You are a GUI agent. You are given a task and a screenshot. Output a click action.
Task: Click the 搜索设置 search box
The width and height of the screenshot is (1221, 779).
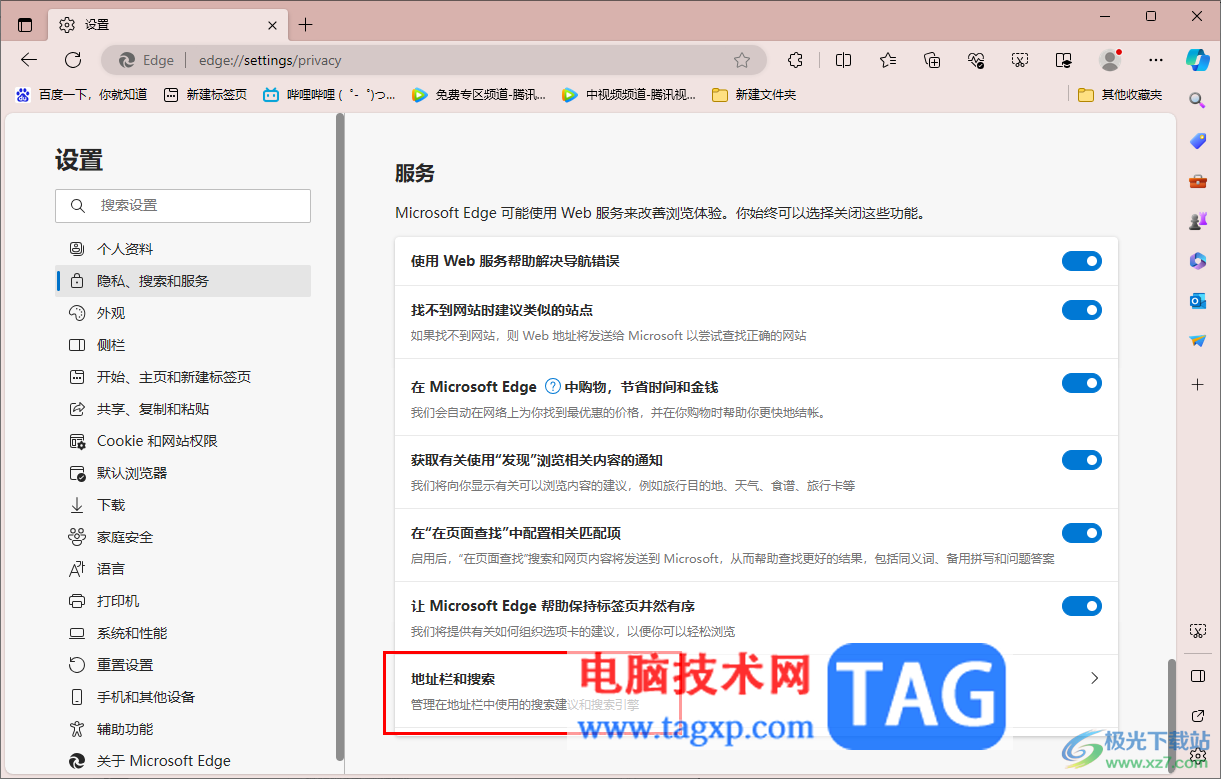[x=183, y=205]
